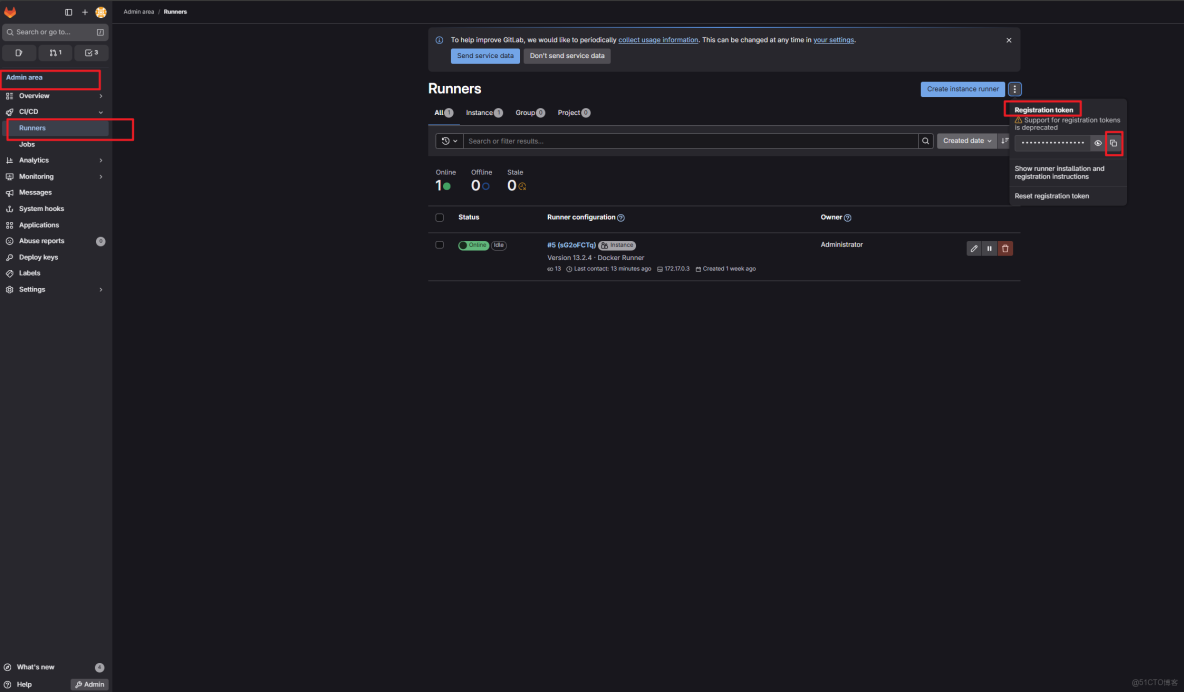The width and height of the screenshot is (1184, 692).
Task: Tick the checkbox next to runner #5
Action: pyautogui.click(x=438, y=244)
